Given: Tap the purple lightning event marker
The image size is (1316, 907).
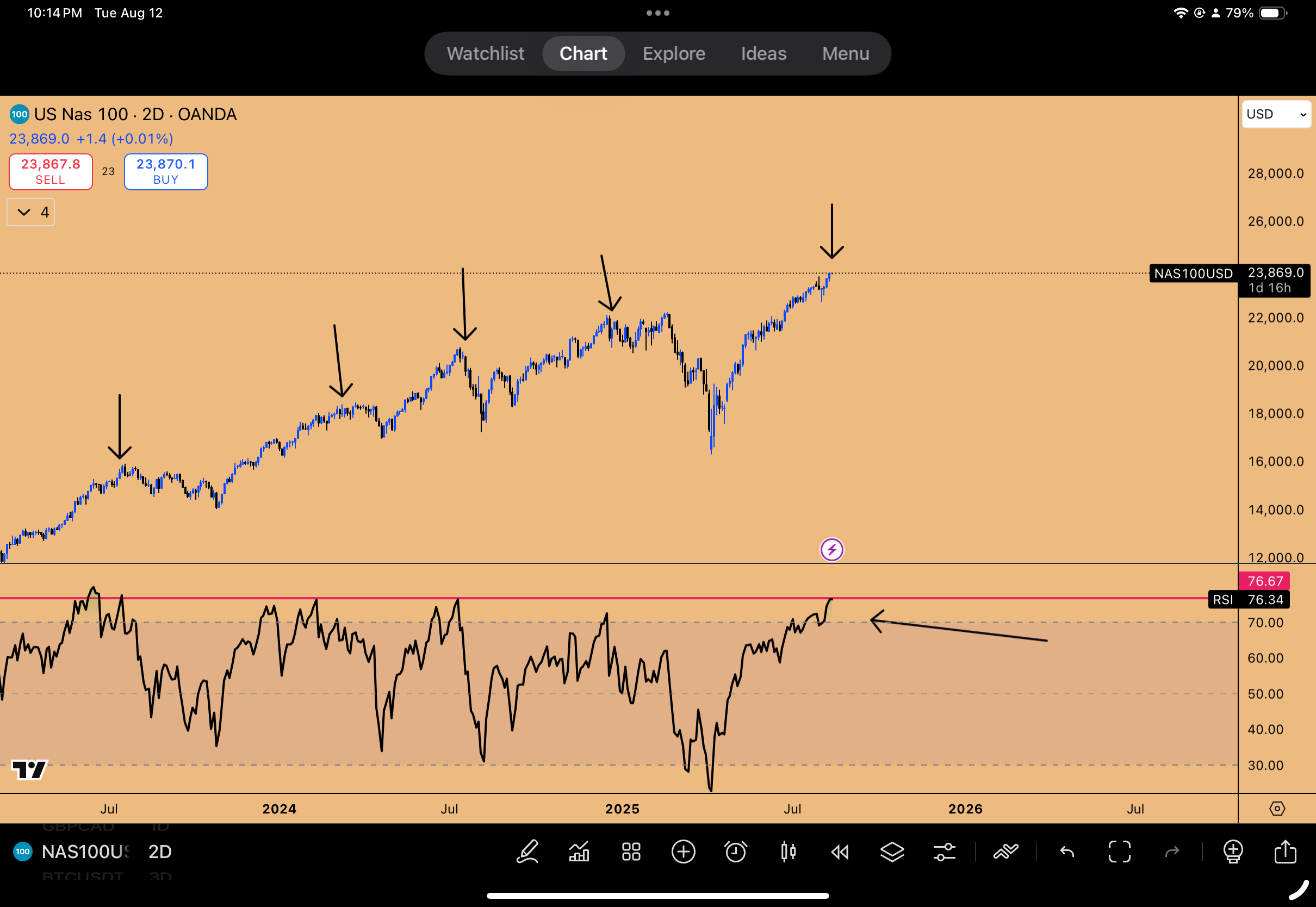Looking at the screenshot, I should click(x=831, y=550).
